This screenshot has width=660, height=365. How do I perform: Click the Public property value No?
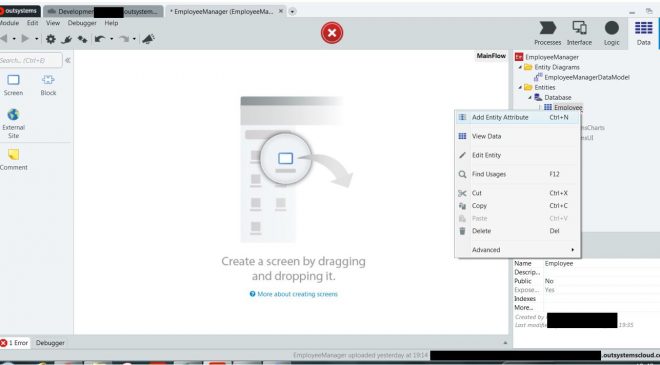tap(549, 281)
